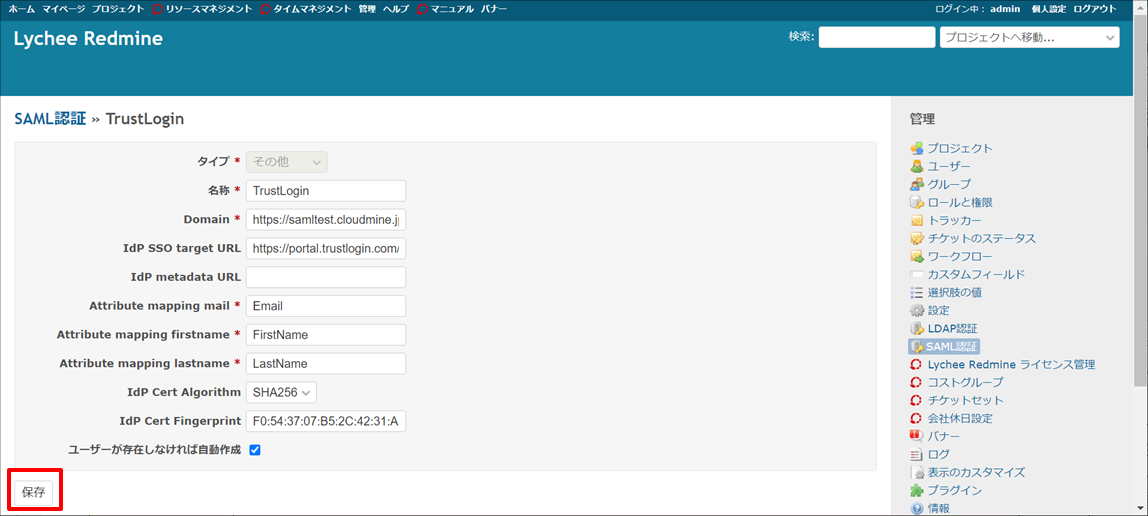Click Lychee icon before タイムマネジメント

[x=266, y=10]
